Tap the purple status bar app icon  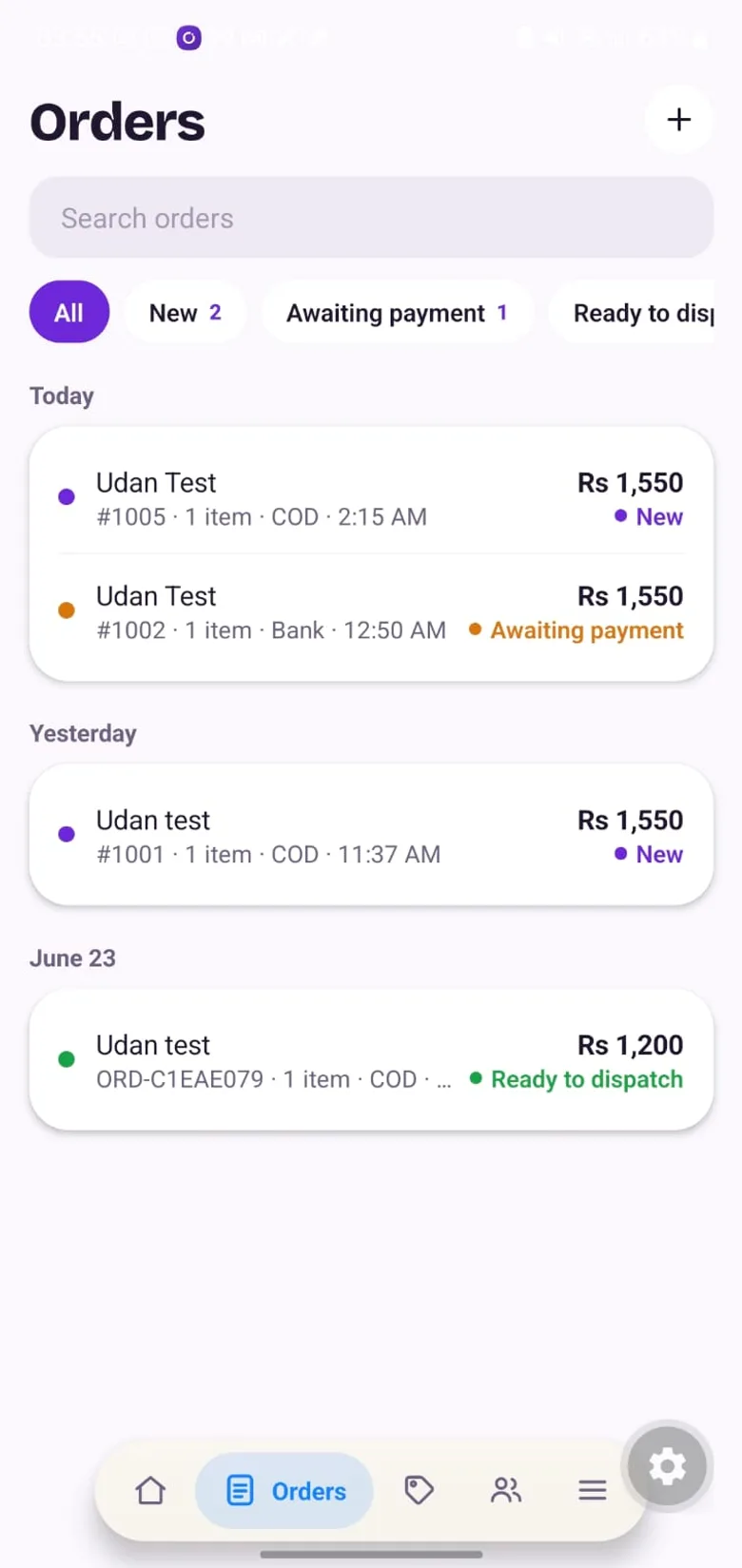188,38
